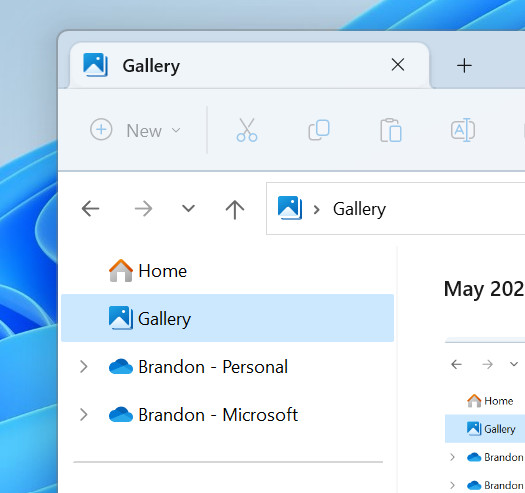This screenshot has height=493, width=525.
Task: Close the Gallery tab
Action: (398, 65)
